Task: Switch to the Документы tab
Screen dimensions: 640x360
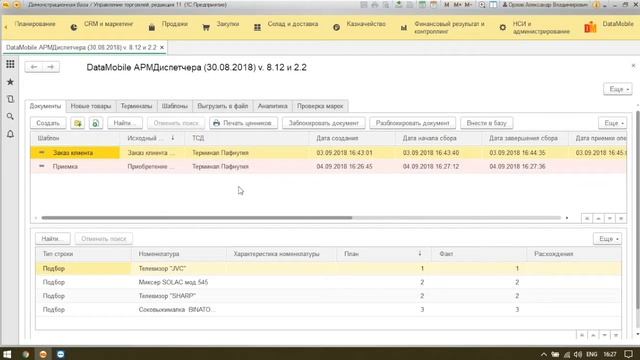Action: tap(45, 106)
